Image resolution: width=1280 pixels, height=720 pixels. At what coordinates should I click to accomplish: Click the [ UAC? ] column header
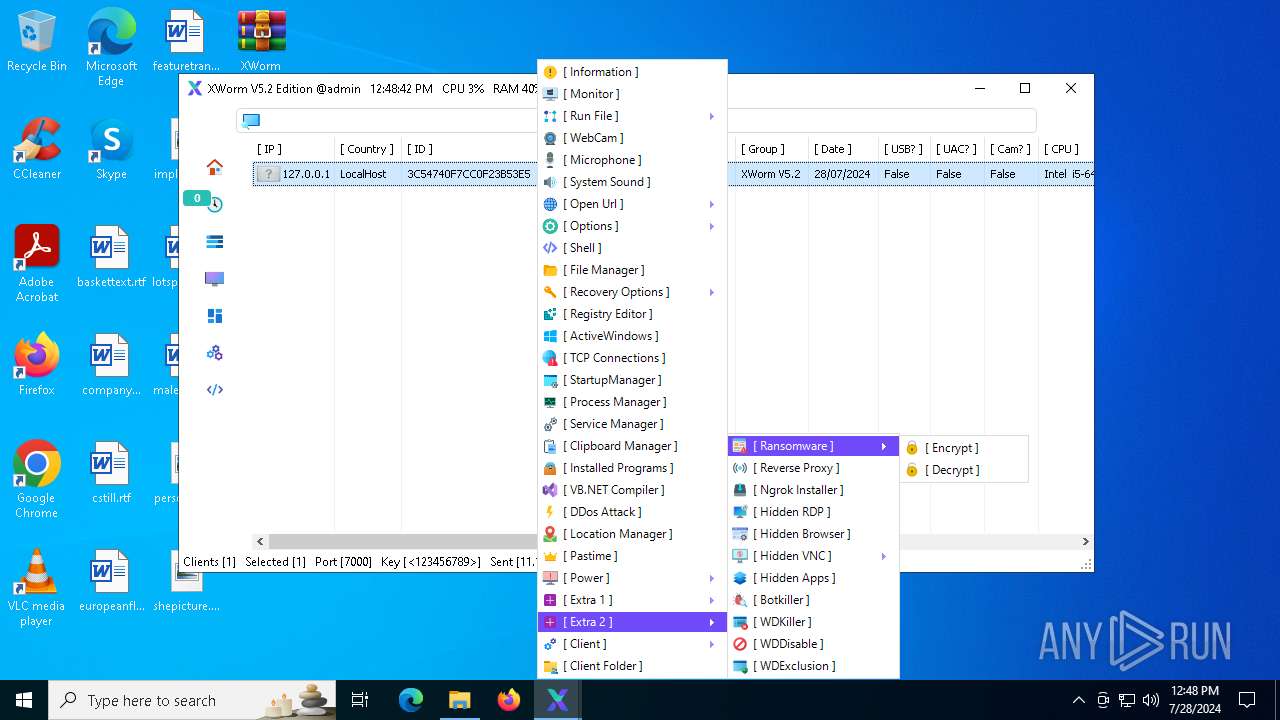click(957, 149)
